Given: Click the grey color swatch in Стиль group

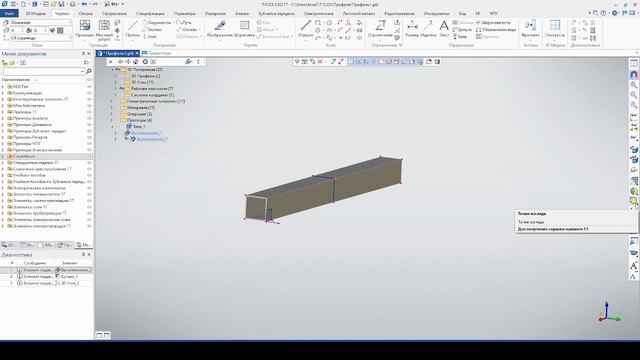Looking at the screenshot, I should point(60,30).
